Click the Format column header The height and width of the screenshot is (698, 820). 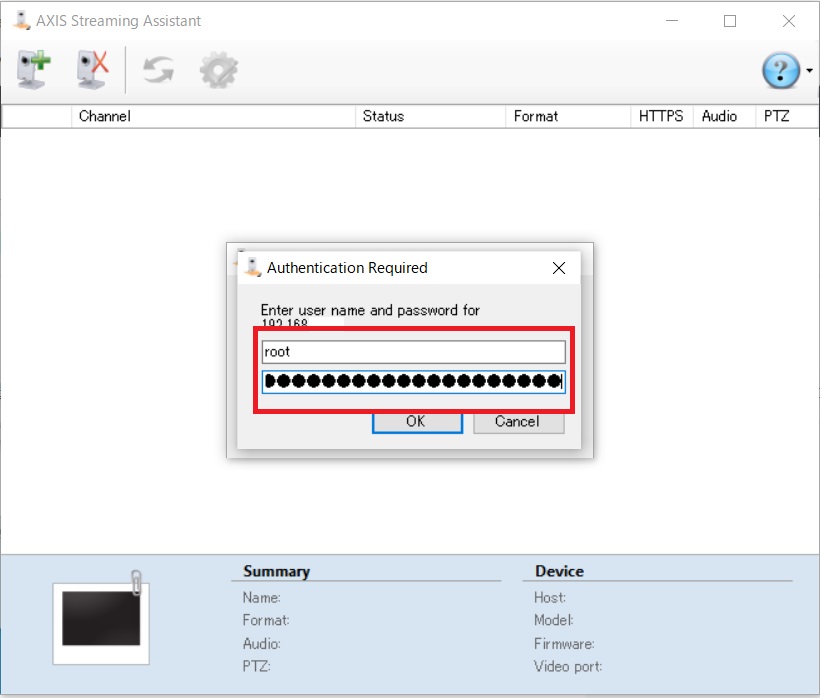tap(568, 116)
